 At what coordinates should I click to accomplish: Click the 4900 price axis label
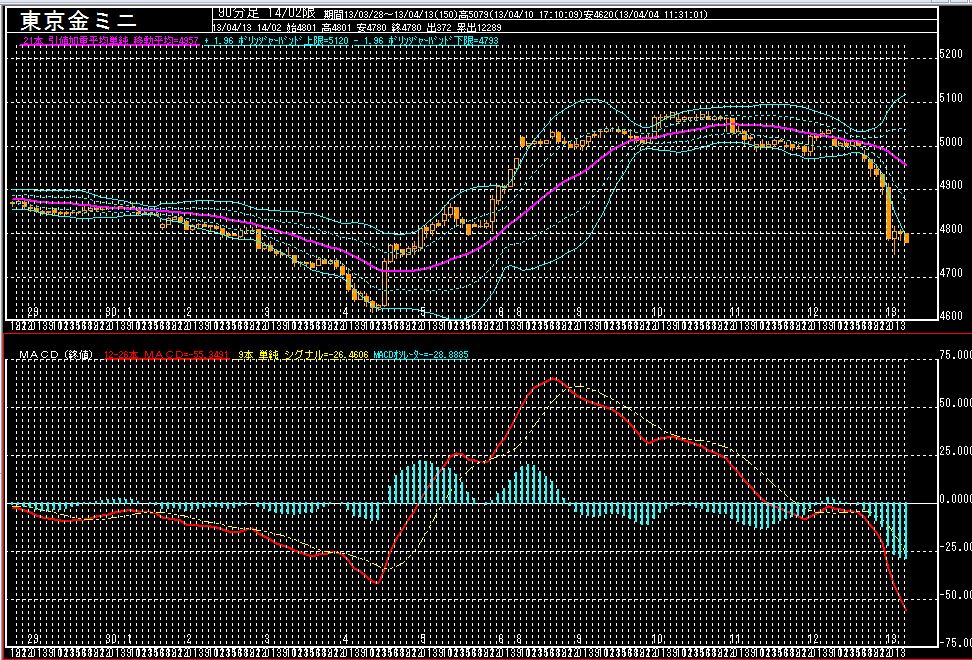(x=951, y=185)
